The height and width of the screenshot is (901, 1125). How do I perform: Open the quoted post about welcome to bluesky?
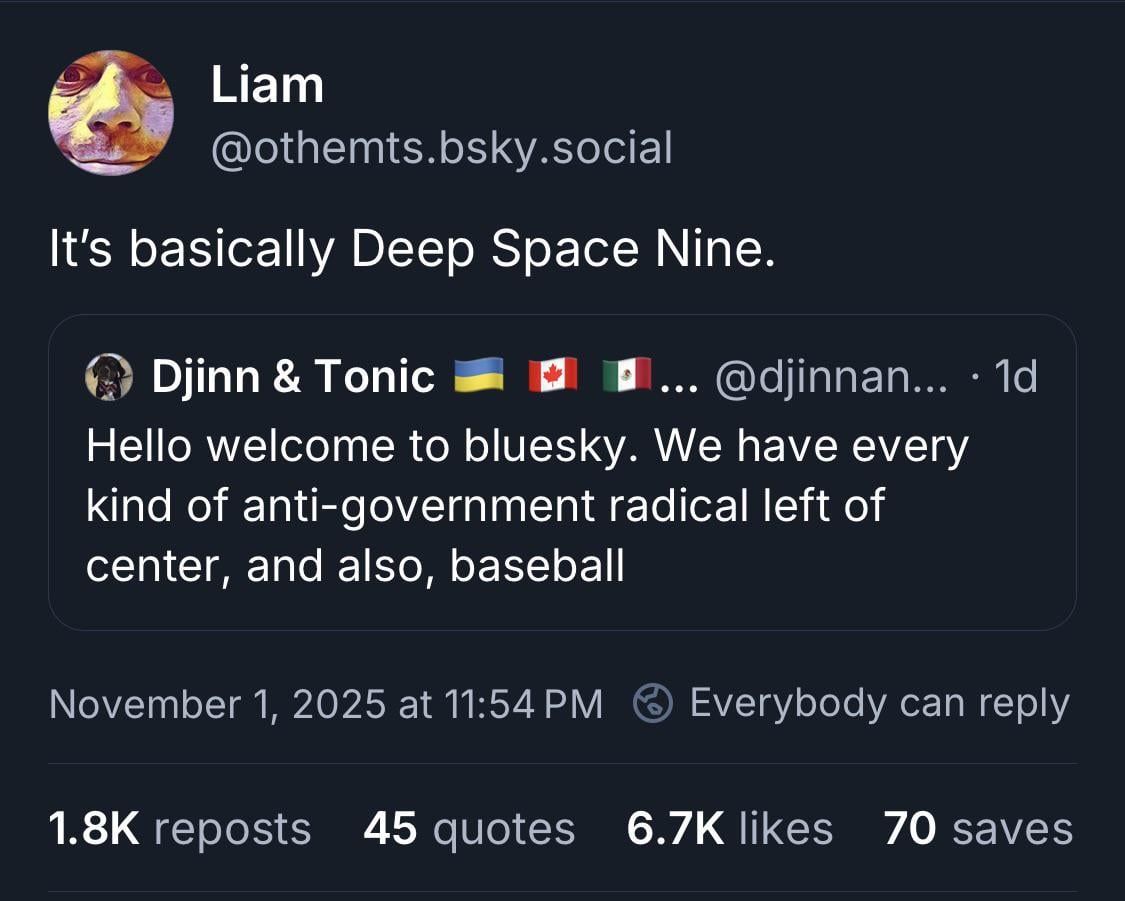click(x=527, y=506)
